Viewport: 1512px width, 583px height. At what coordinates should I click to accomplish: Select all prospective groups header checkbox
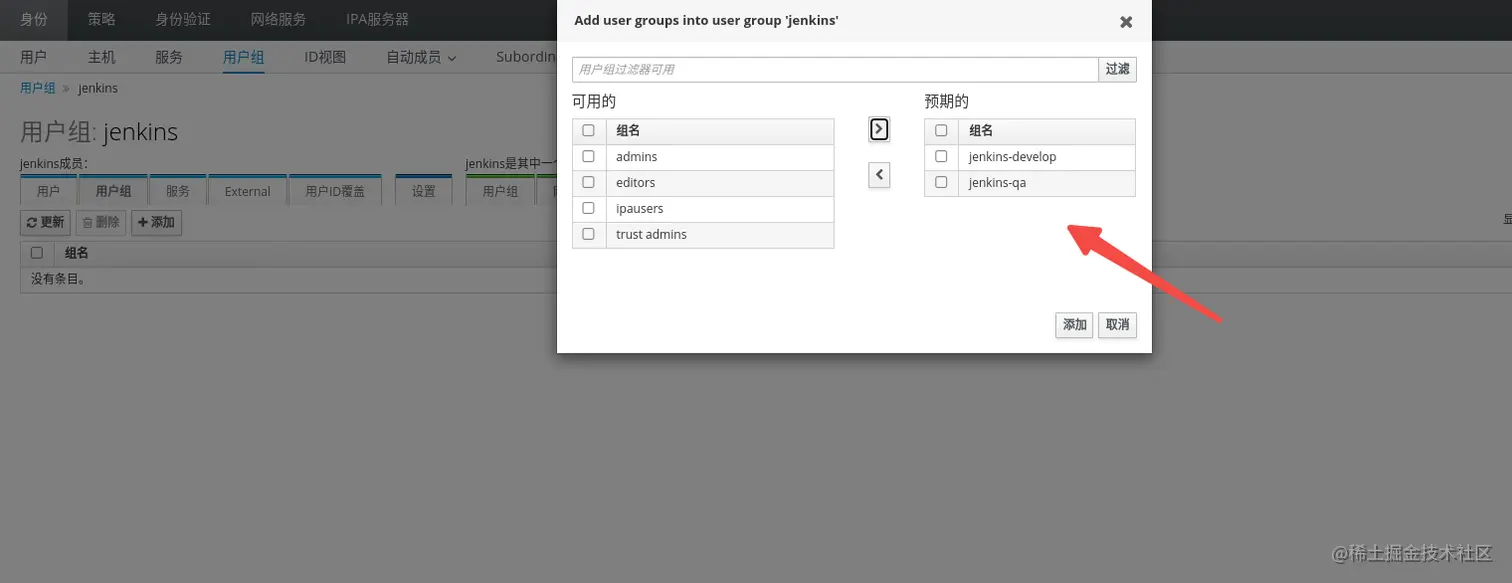[x=941, y=131]
